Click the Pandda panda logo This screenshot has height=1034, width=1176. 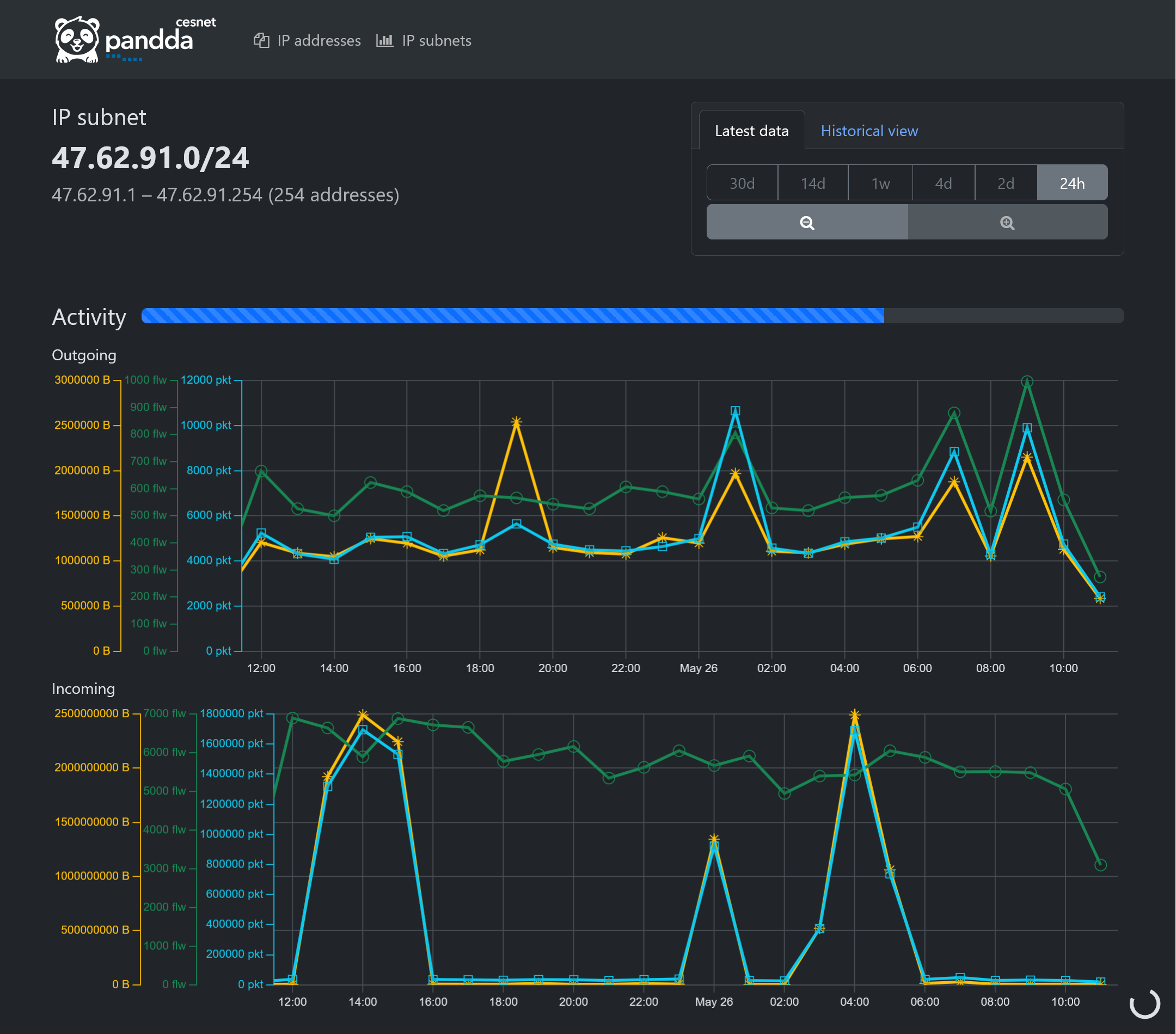(78, 39)
